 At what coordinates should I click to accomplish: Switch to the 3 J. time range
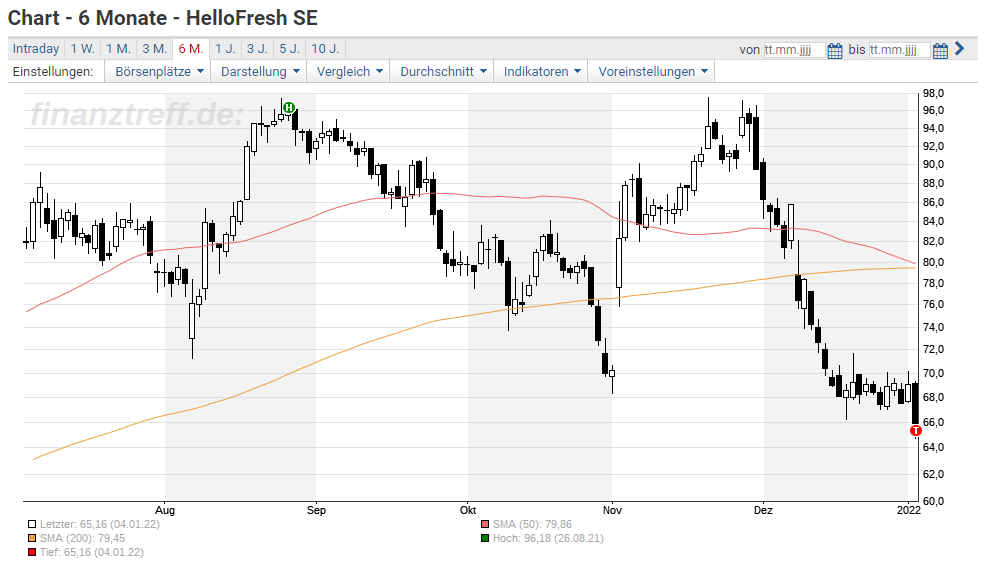coord(257,49)
